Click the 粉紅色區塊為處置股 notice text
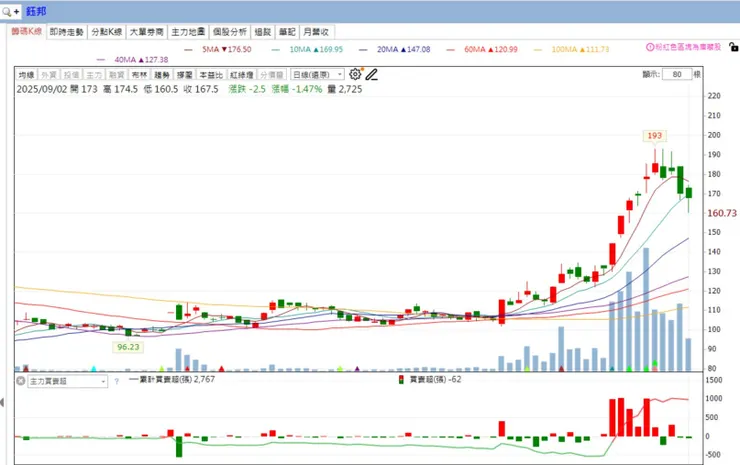This screenshot has width=740, height=465. pyautogui.click(x=688, y=47)
